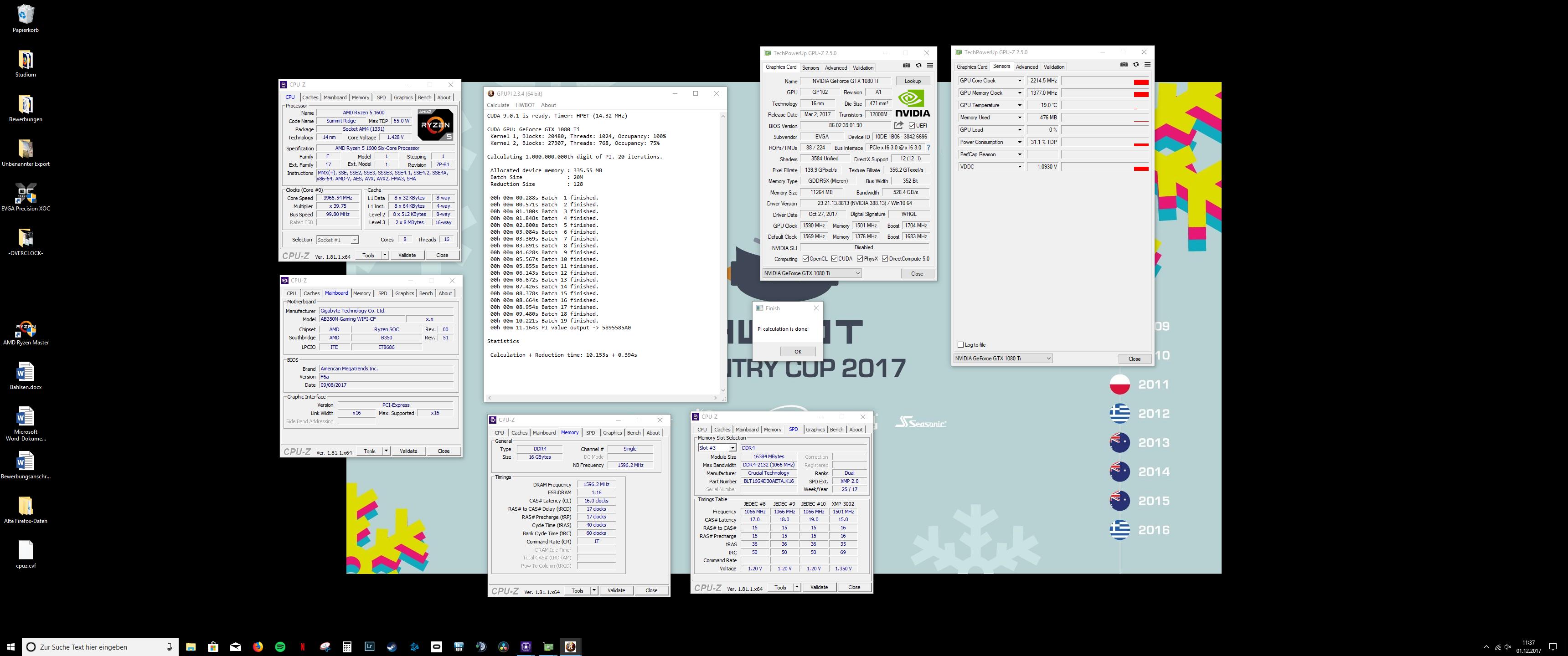Click OK in the Finish dialog

tap(797, 351)
